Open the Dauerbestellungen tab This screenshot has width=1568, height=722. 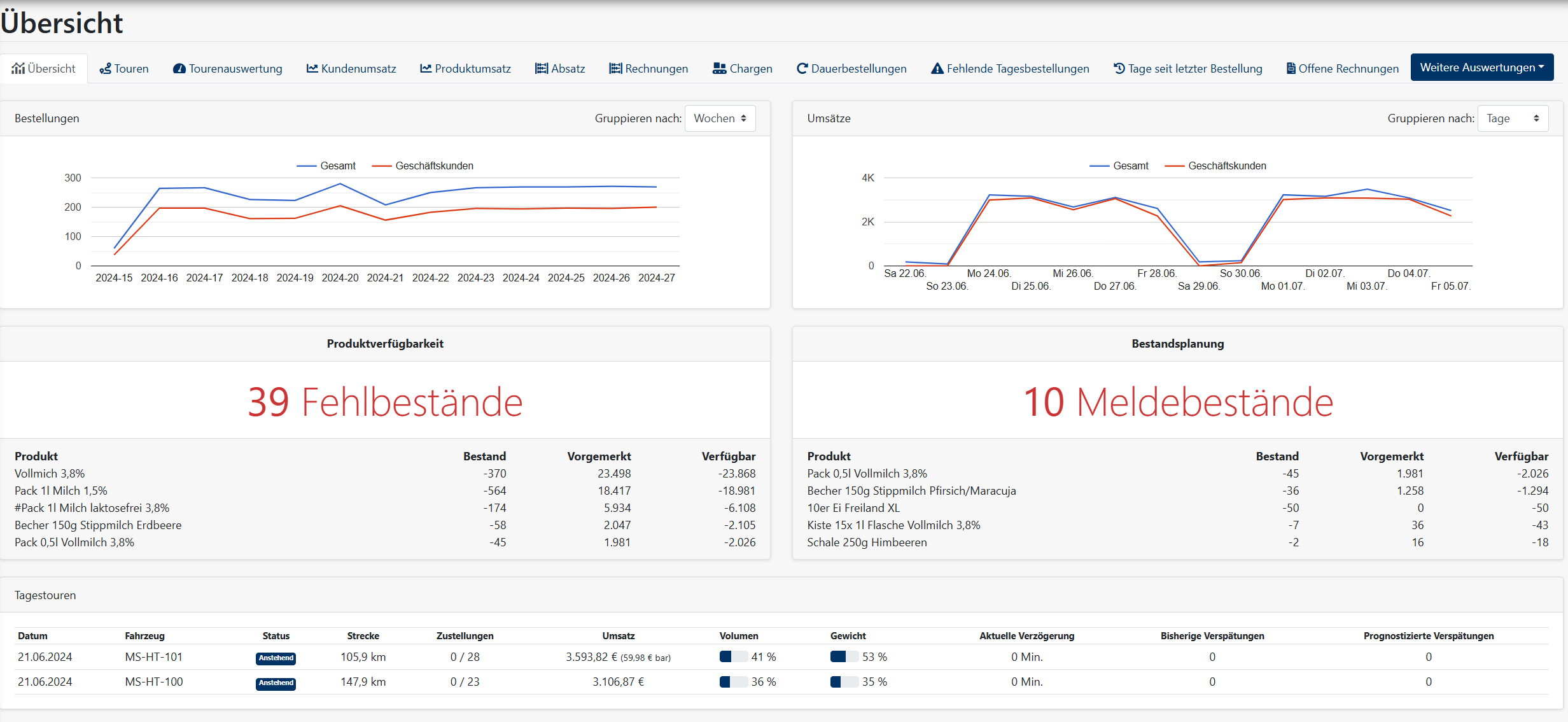tap(851, 69)
